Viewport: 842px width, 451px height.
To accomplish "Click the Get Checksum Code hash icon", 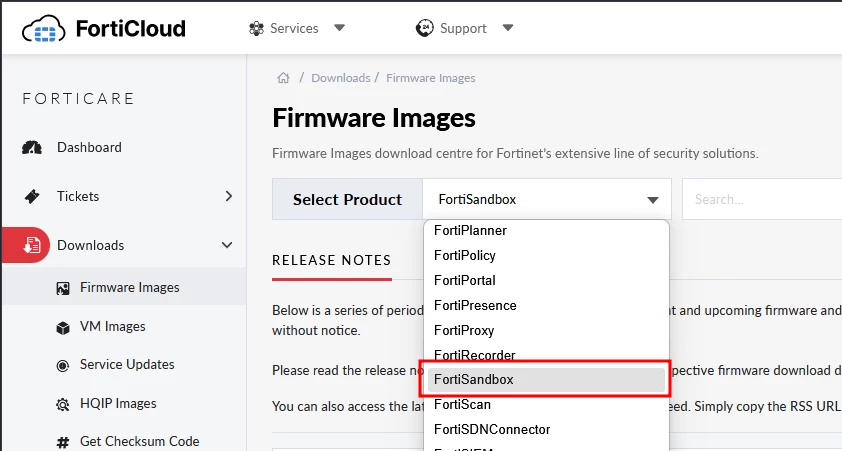I will click(63, 443).
